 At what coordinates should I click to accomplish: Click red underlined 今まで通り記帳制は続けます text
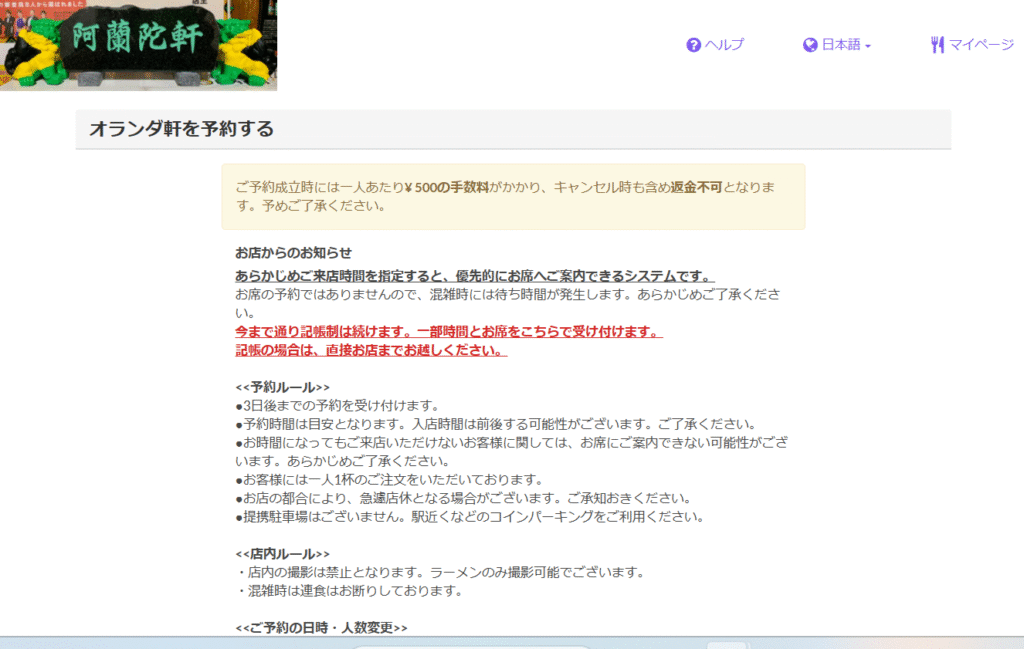coord(448,332)
